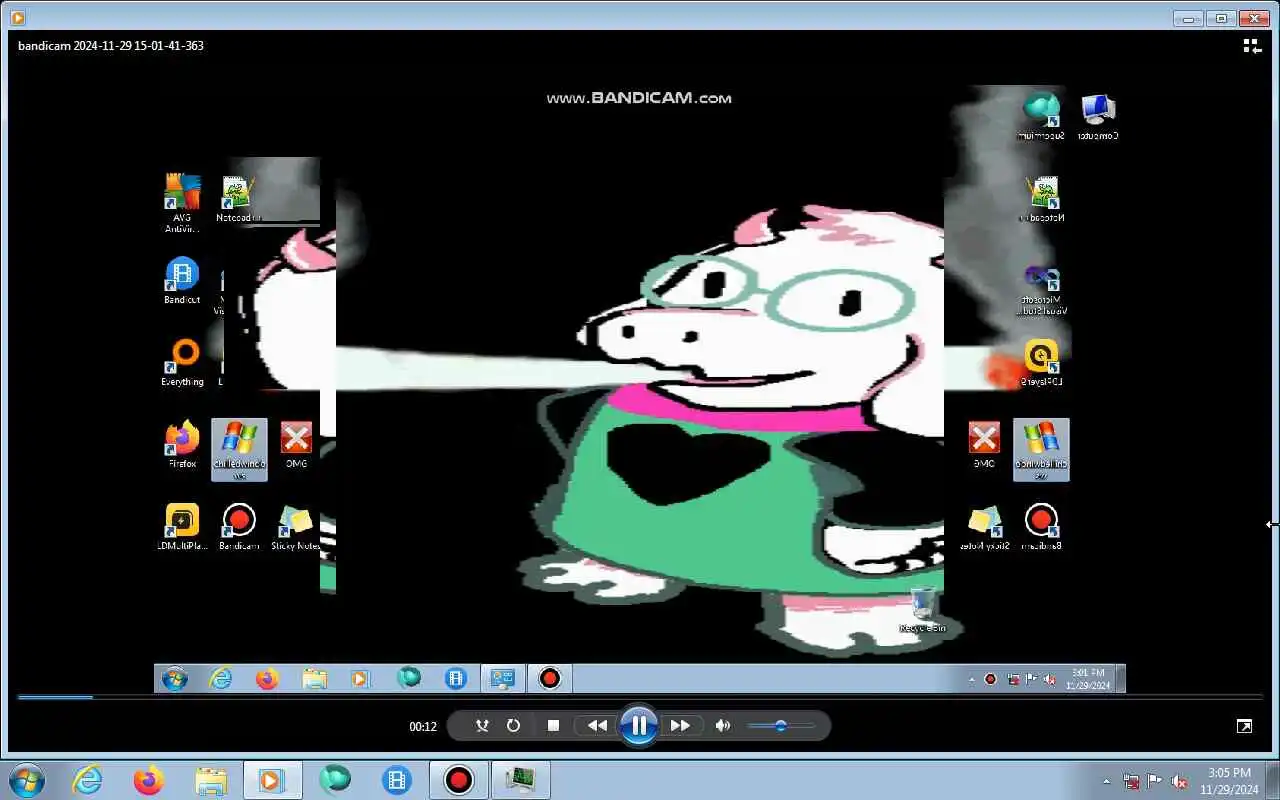Show hidden tray icons arrow
The height and width of the screenshot is (800, 1280).
[1106, 781]
